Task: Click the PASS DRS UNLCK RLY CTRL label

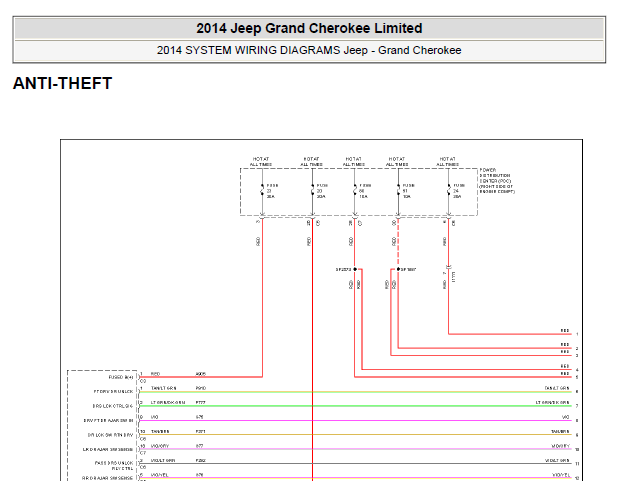Action: click(114, 465)
